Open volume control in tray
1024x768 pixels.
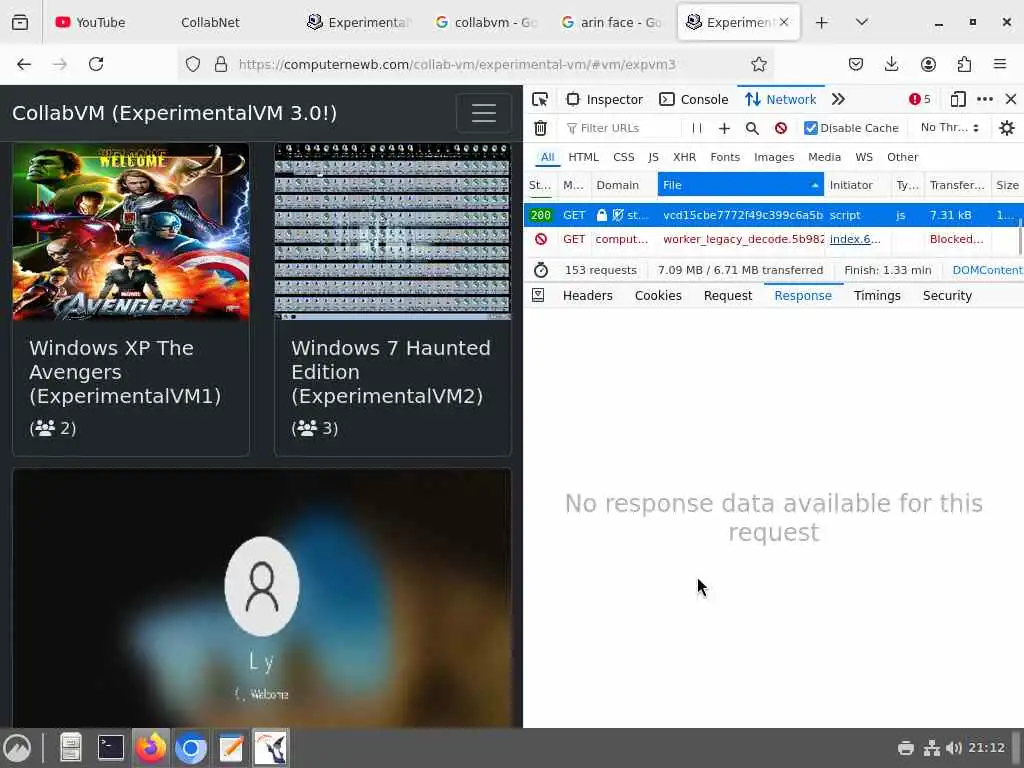(x=953, y=748)
